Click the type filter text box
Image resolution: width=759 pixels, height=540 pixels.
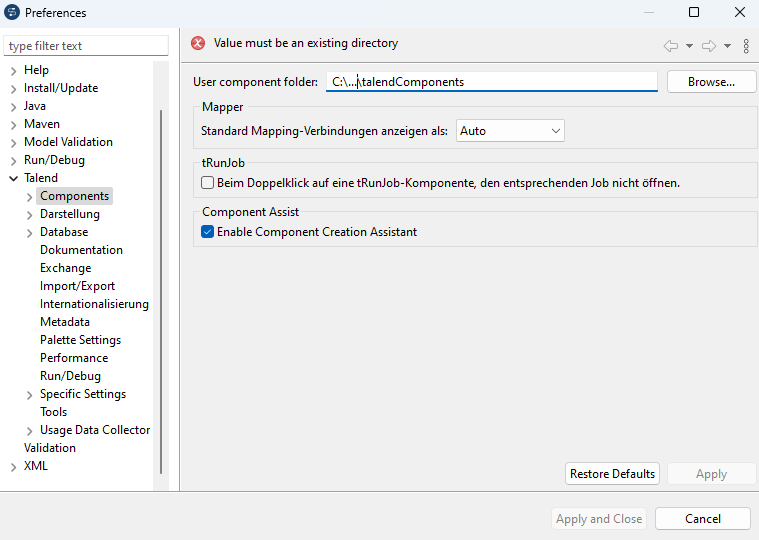point(86,46)
